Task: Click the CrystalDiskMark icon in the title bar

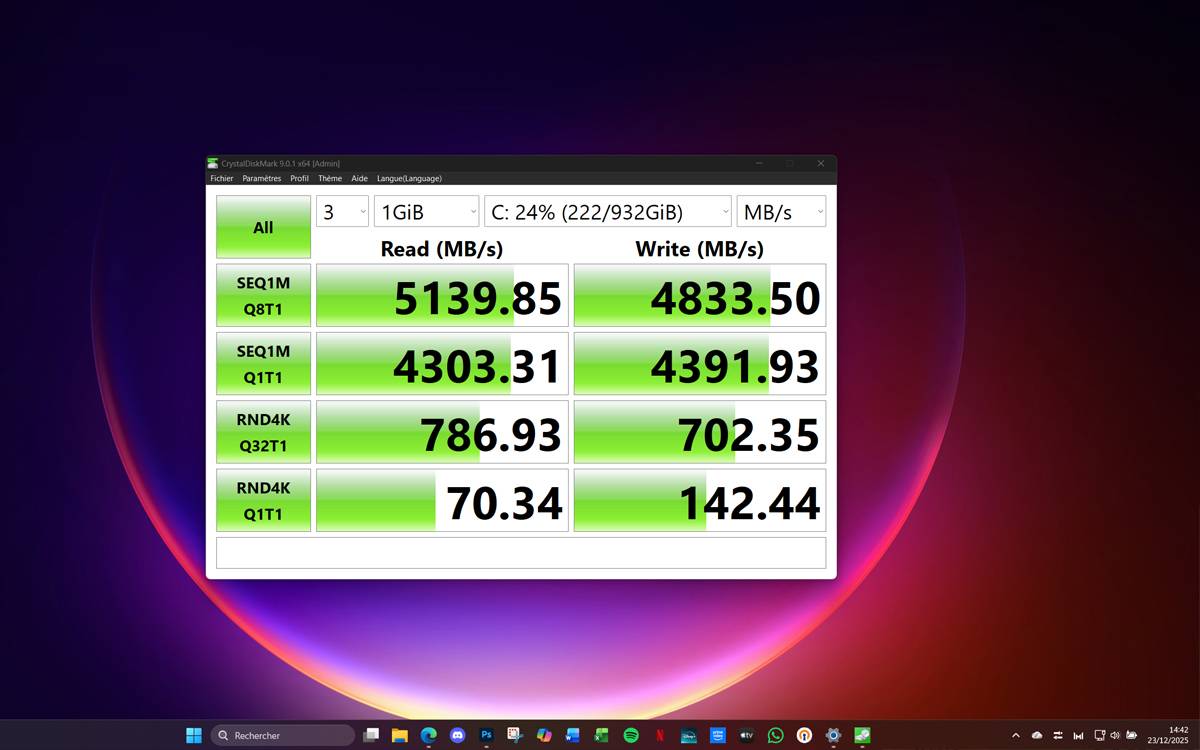Action: click(x=213, y=162)
